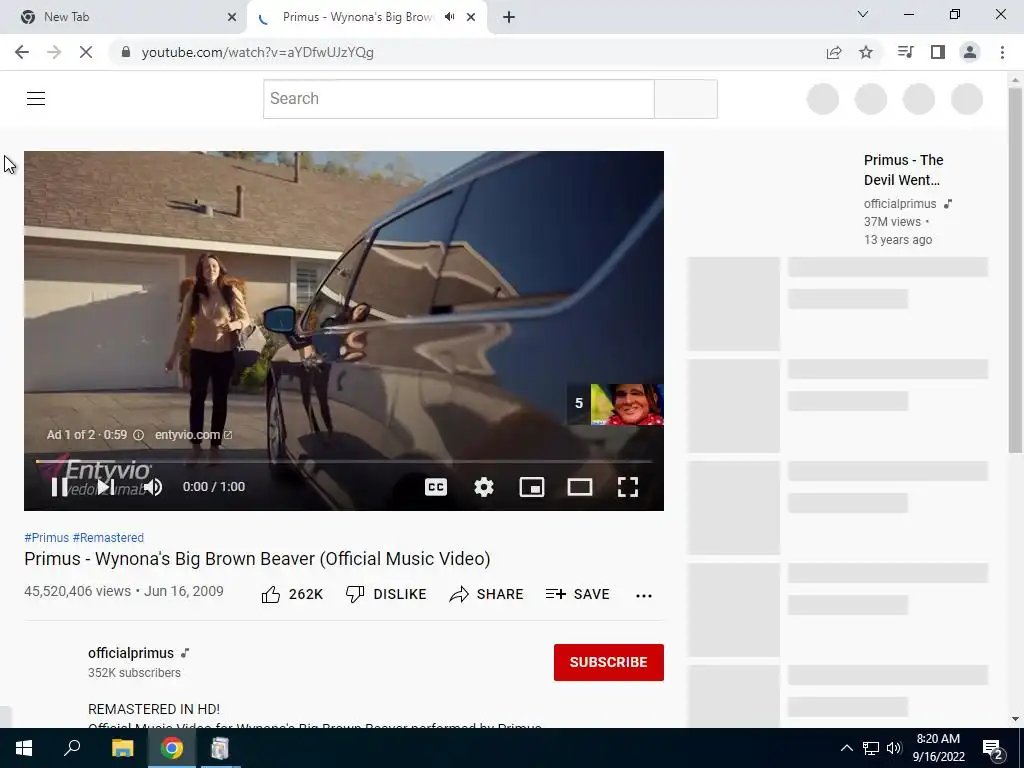Viewport: 1024px width, 768px height.
Task: Skip to next video using Next icon
Action: (x=106, y=487)
